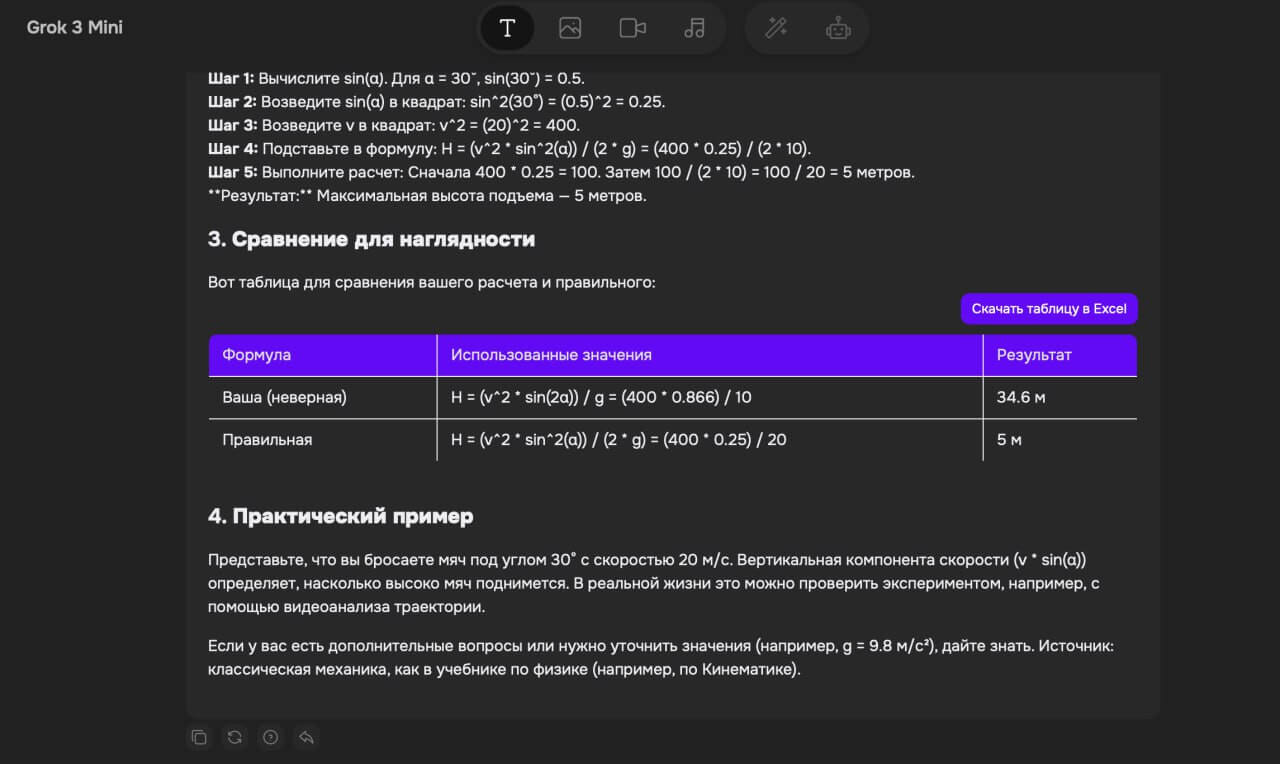Select the music note audio mode

pos(694,28)
